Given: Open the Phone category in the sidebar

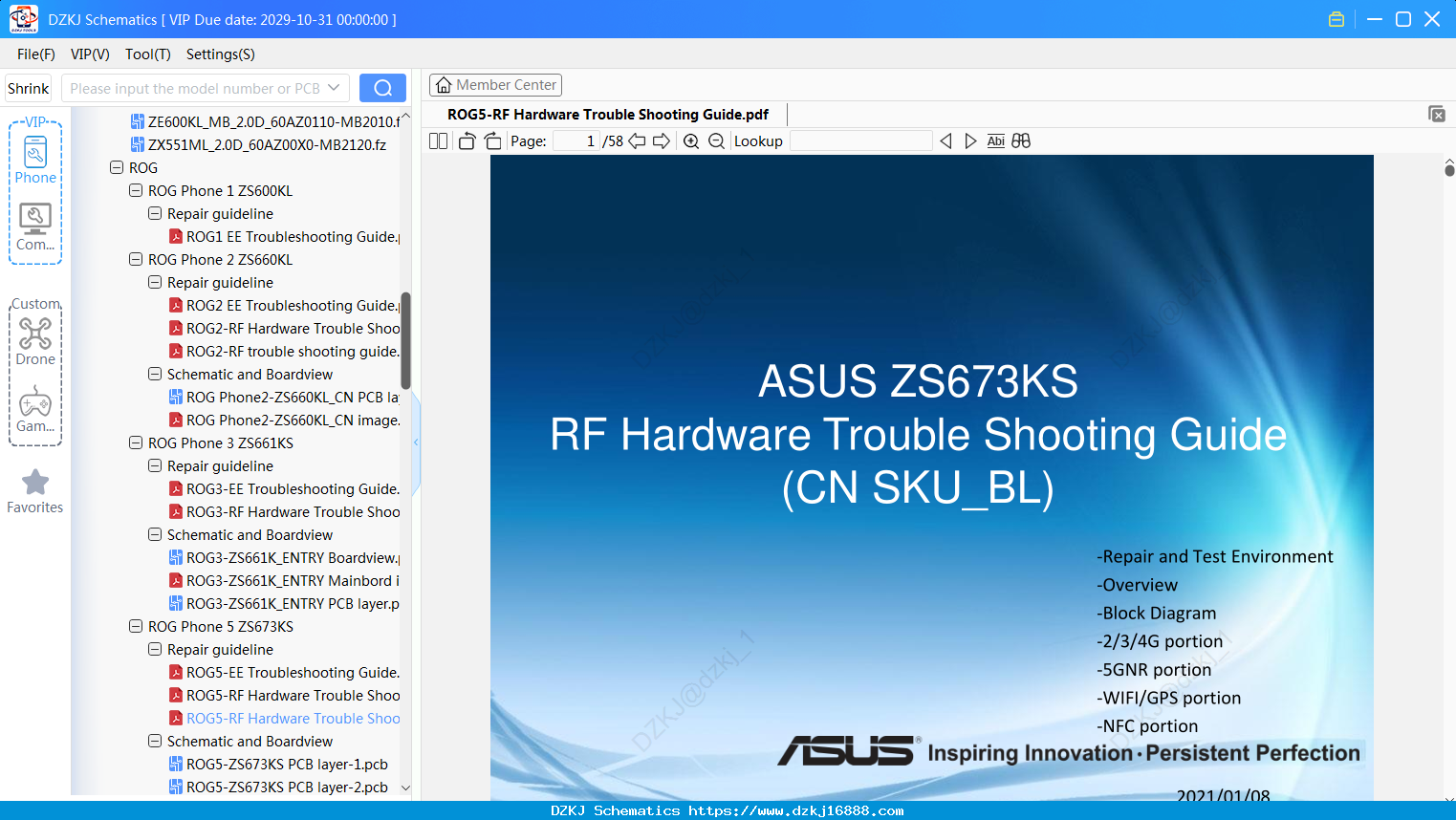Looking at the screenshot, I should 35,159.
